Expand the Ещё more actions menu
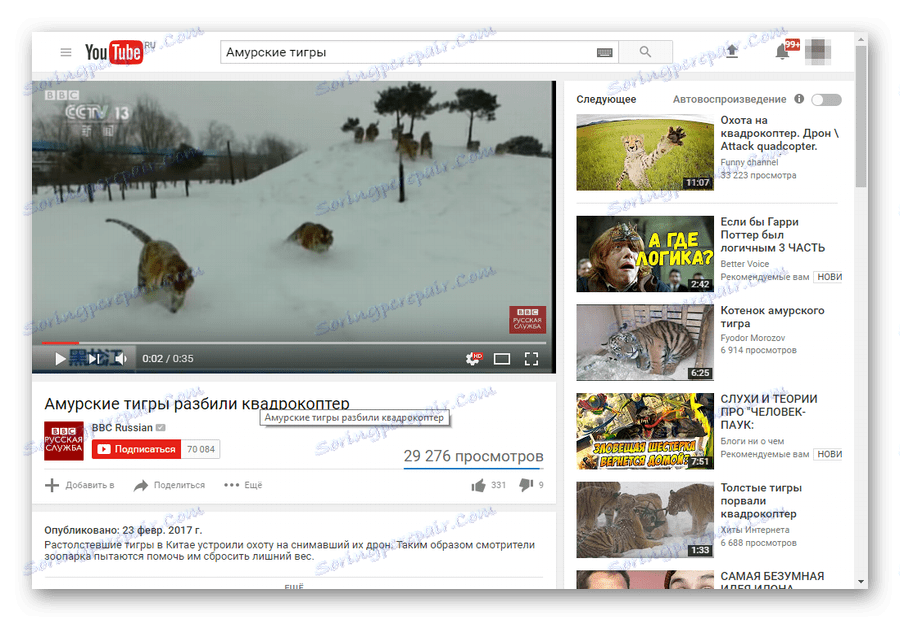The image size is (900, 621). pos(243,485)
